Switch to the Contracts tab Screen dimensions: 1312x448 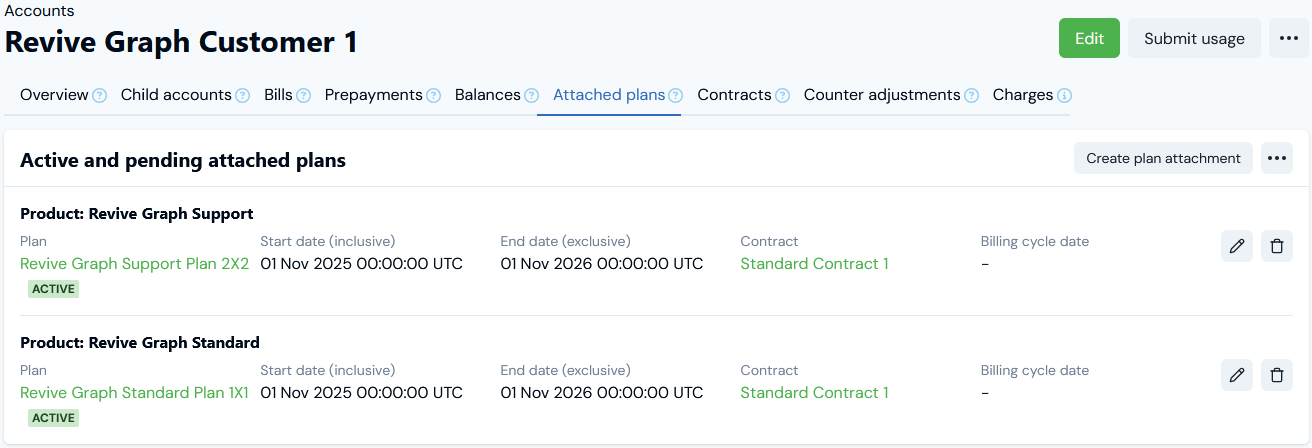point(734,95)
